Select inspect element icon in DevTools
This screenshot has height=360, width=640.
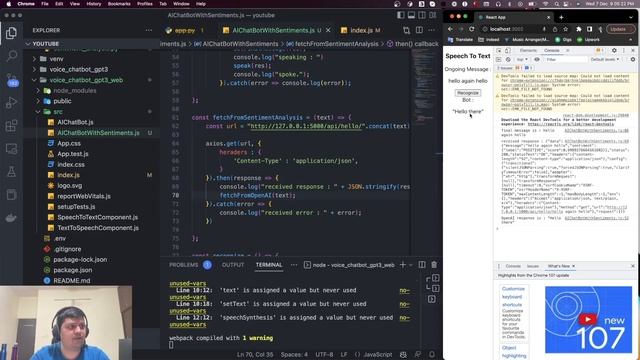click(x=499, y=50)
